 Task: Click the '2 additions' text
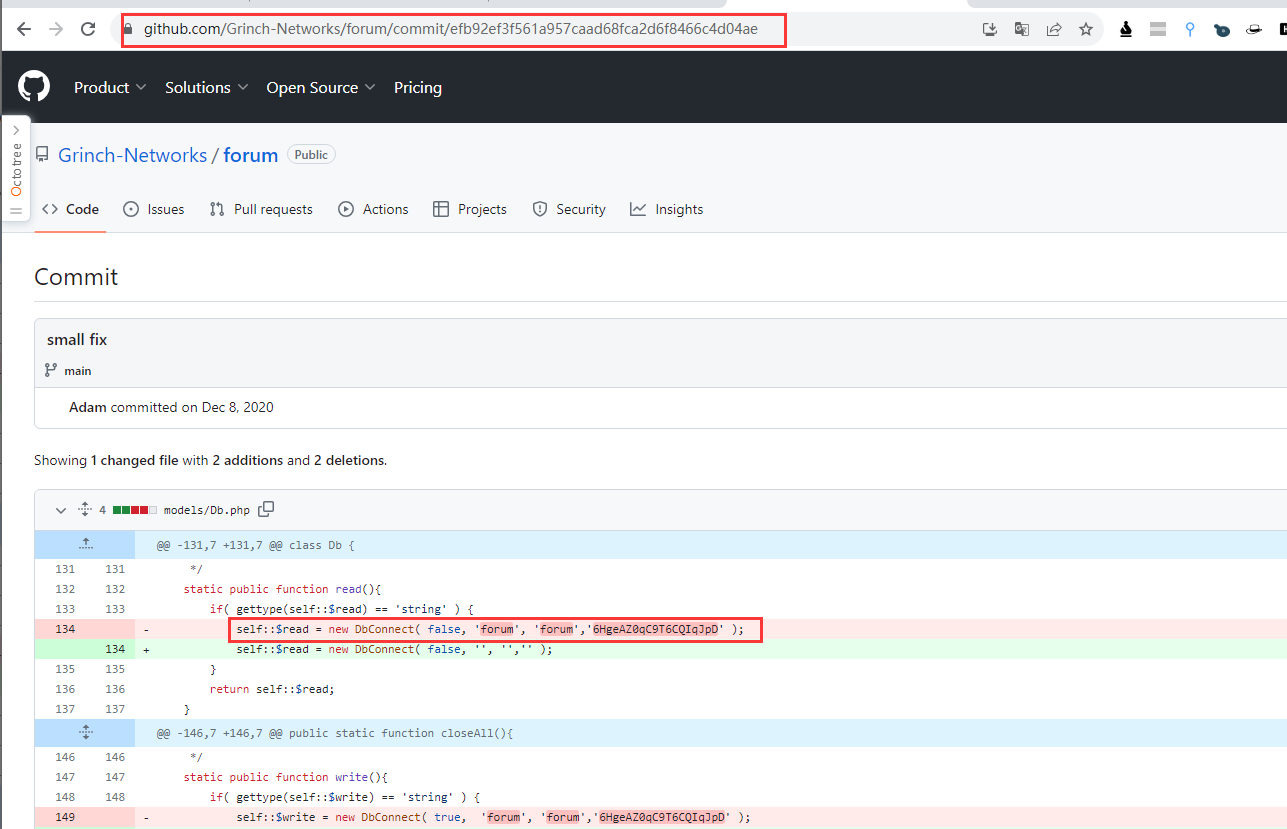pyautogui.click(x=248, y=461)
